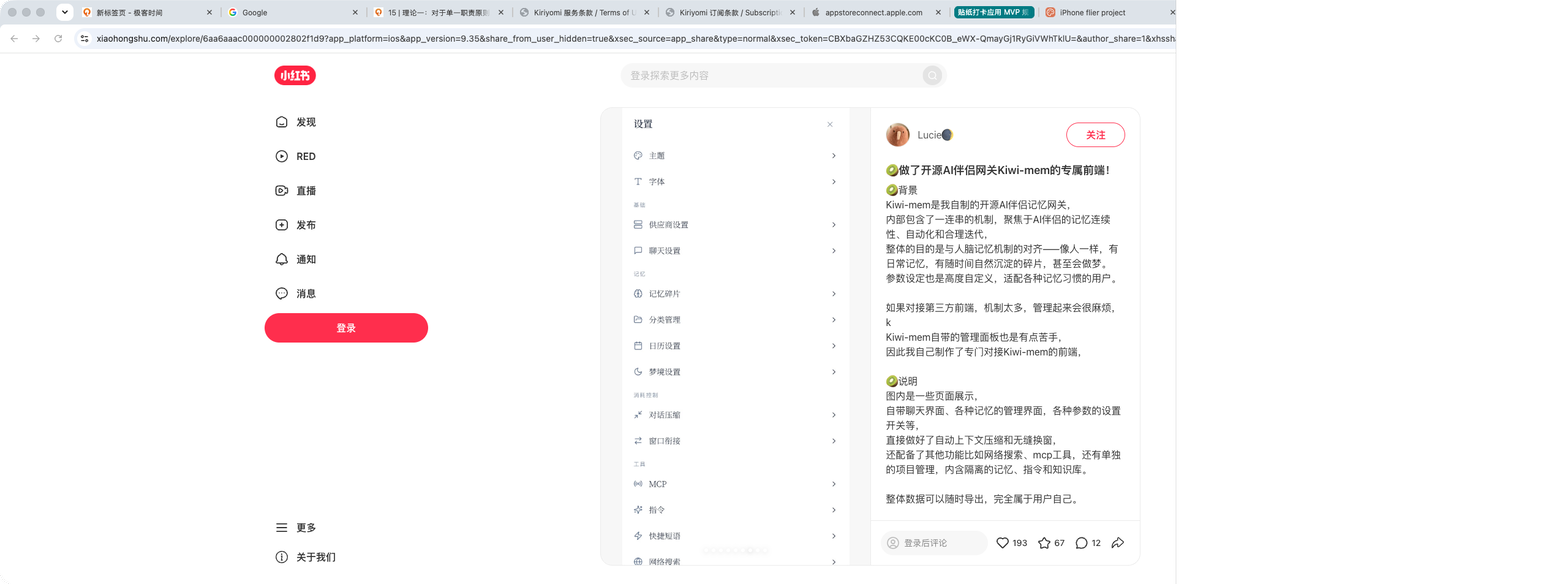The image size is (1568, 584).
Task: Click the 登录后评论 comment field
Action: tap(934, 543)
